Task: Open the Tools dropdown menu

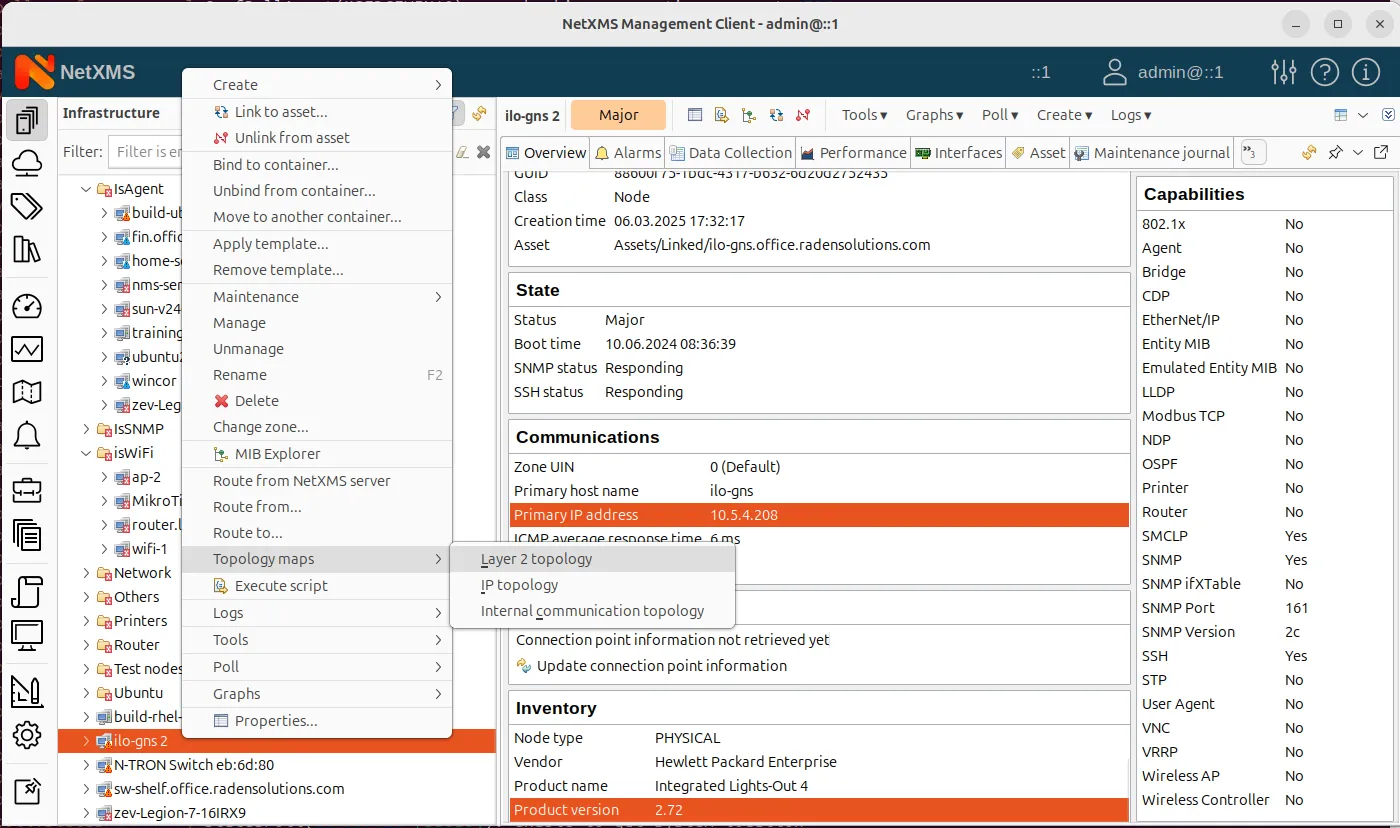Action: pyautogui.click(x=861, y=115)
